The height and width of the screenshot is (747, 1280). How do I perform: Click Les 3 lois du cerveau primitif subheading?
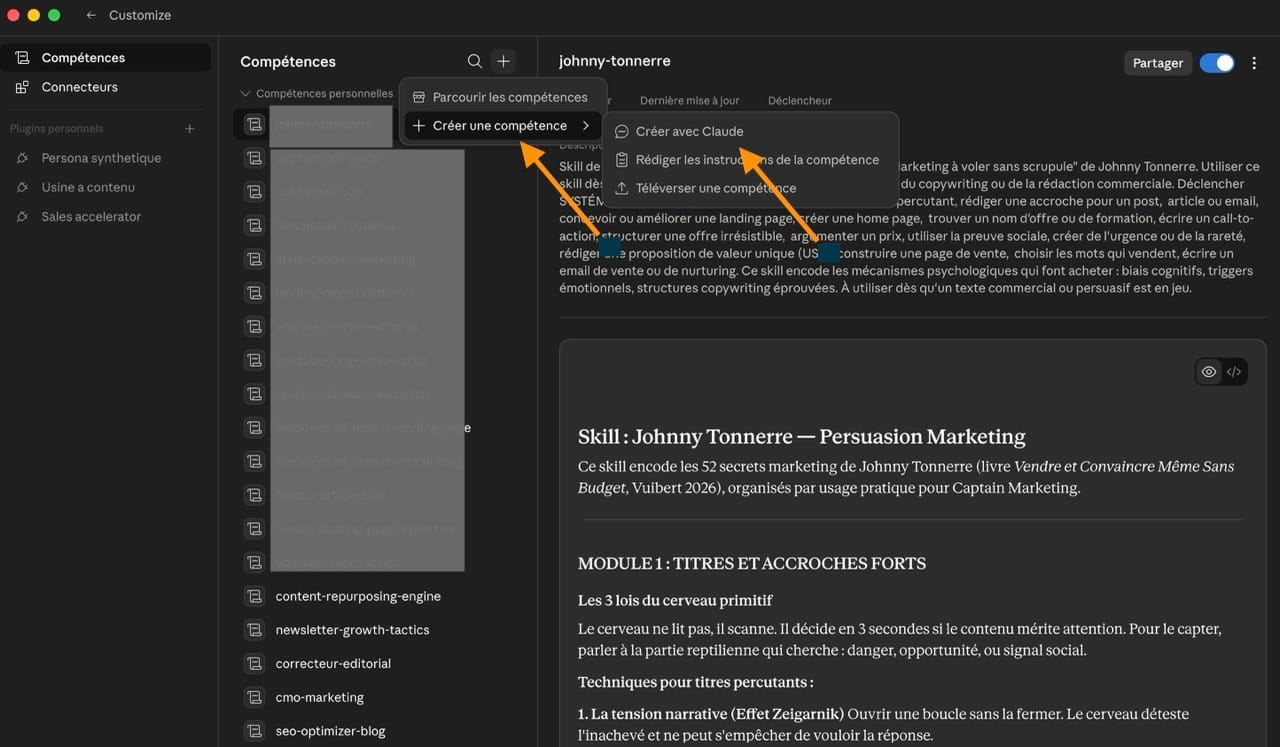675,601
